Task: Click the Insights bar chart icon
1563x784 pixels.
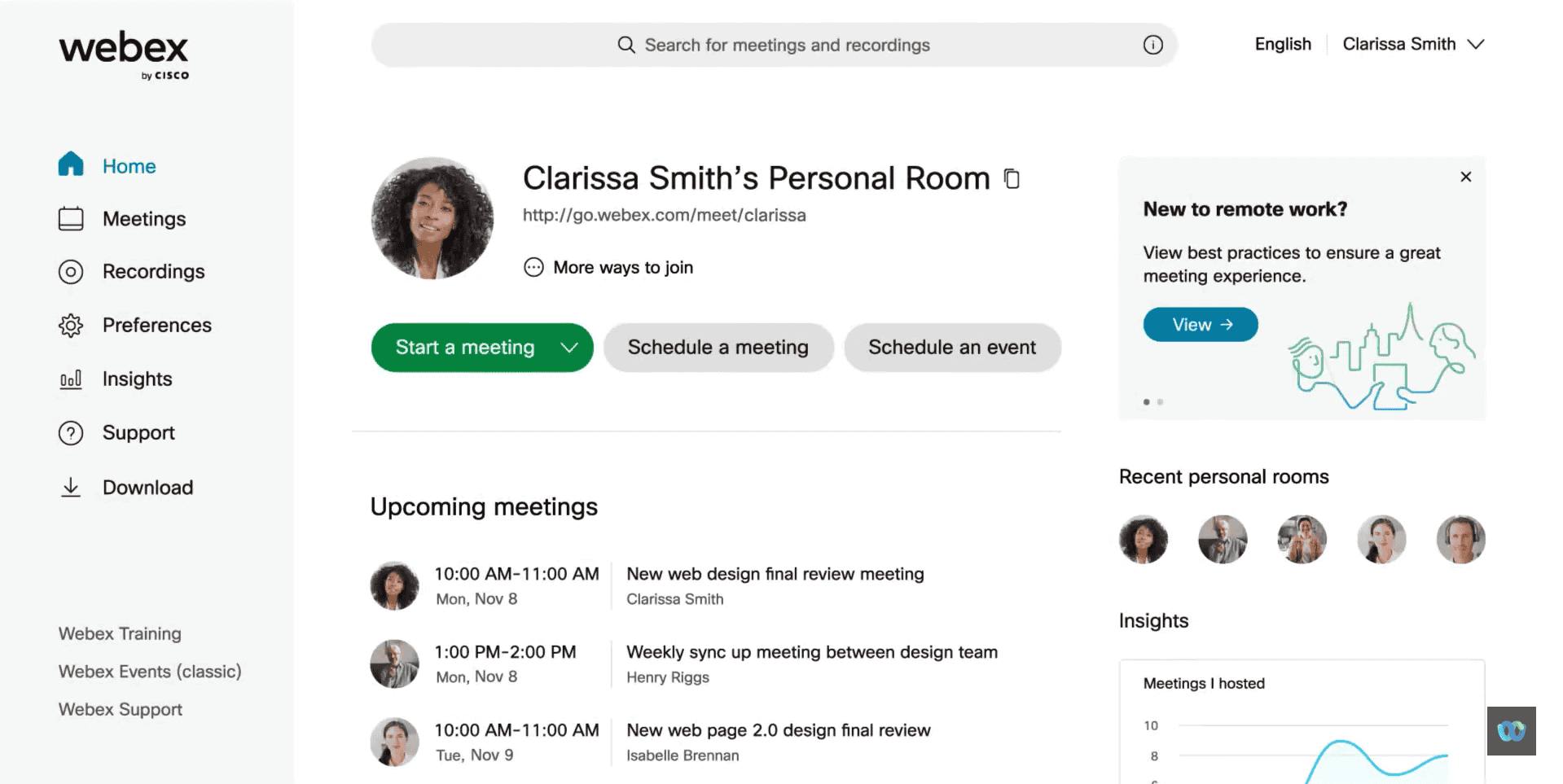Action: click(71, 379)
